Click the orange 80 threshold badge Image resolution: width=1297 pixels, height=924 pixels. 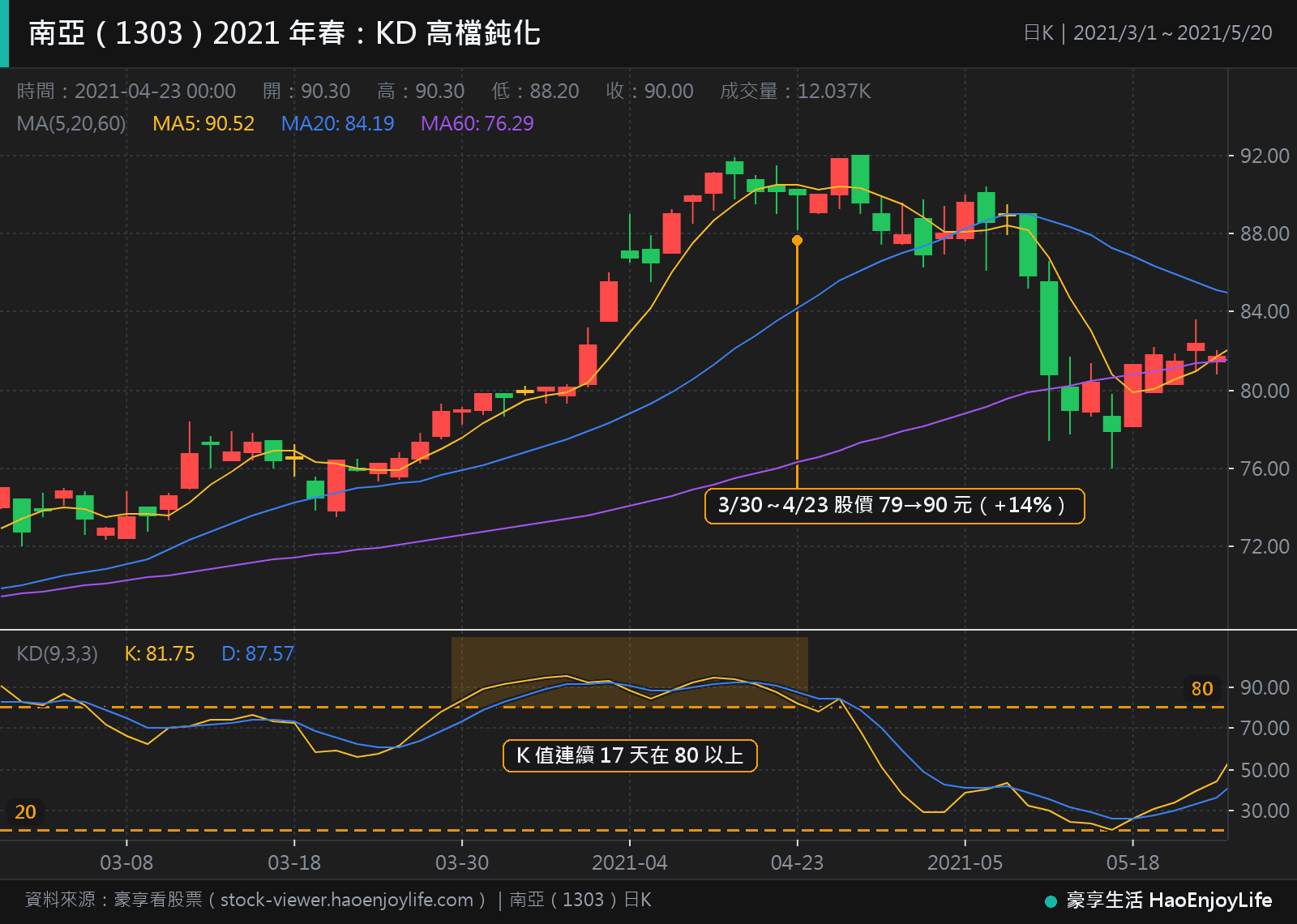click(x=1202, y=689)
